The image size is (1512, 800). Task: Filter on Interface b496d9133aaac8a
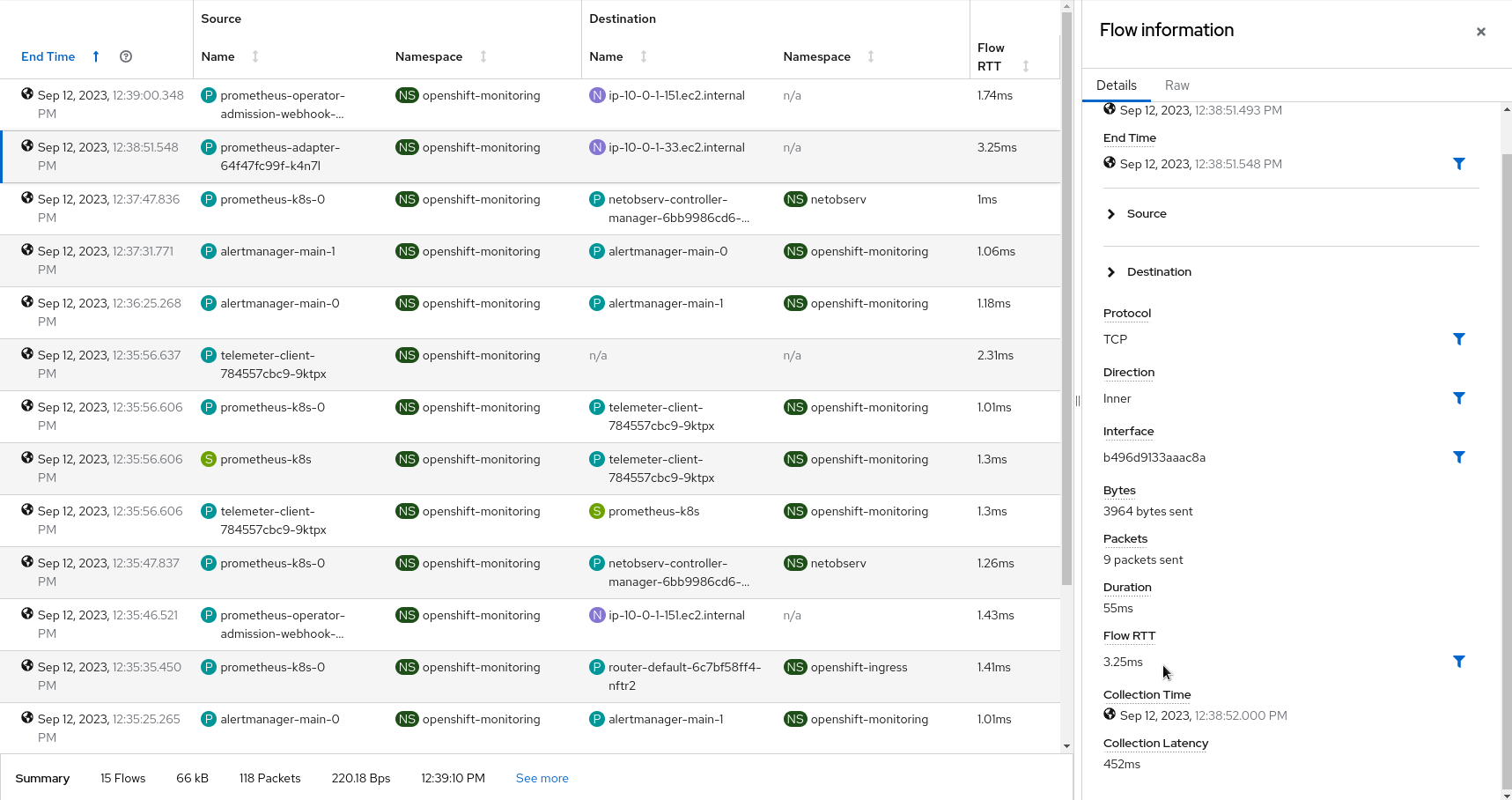1459,457
